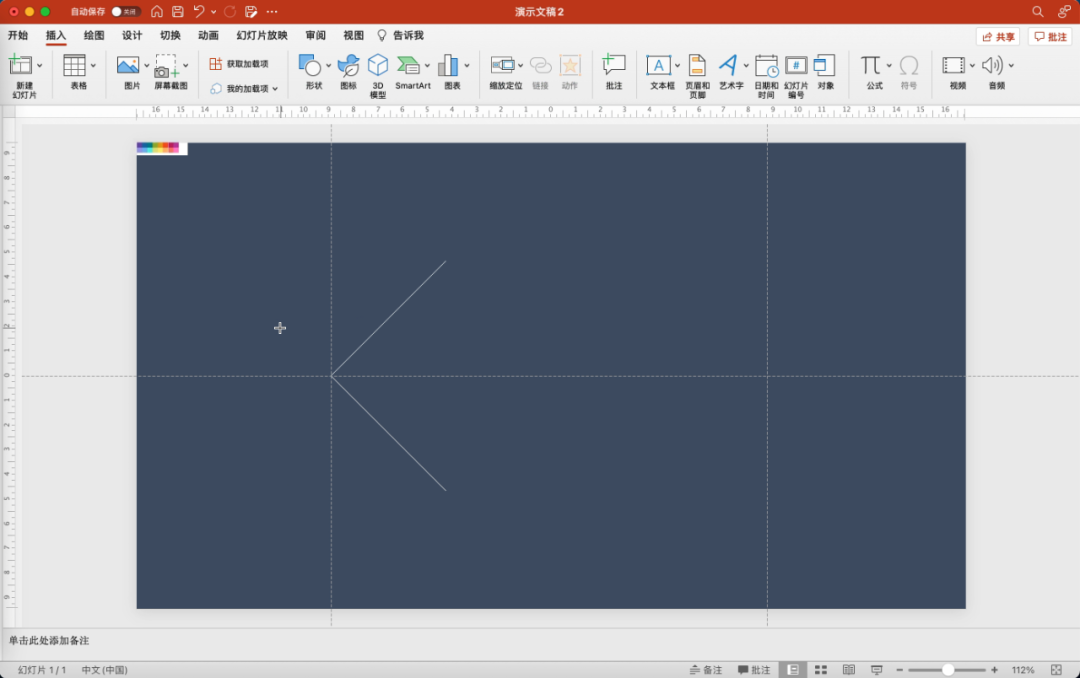The height and width of the screenshot is (678, 1080).
Task: Adjust the zoom slider handle
Action: 948,670
